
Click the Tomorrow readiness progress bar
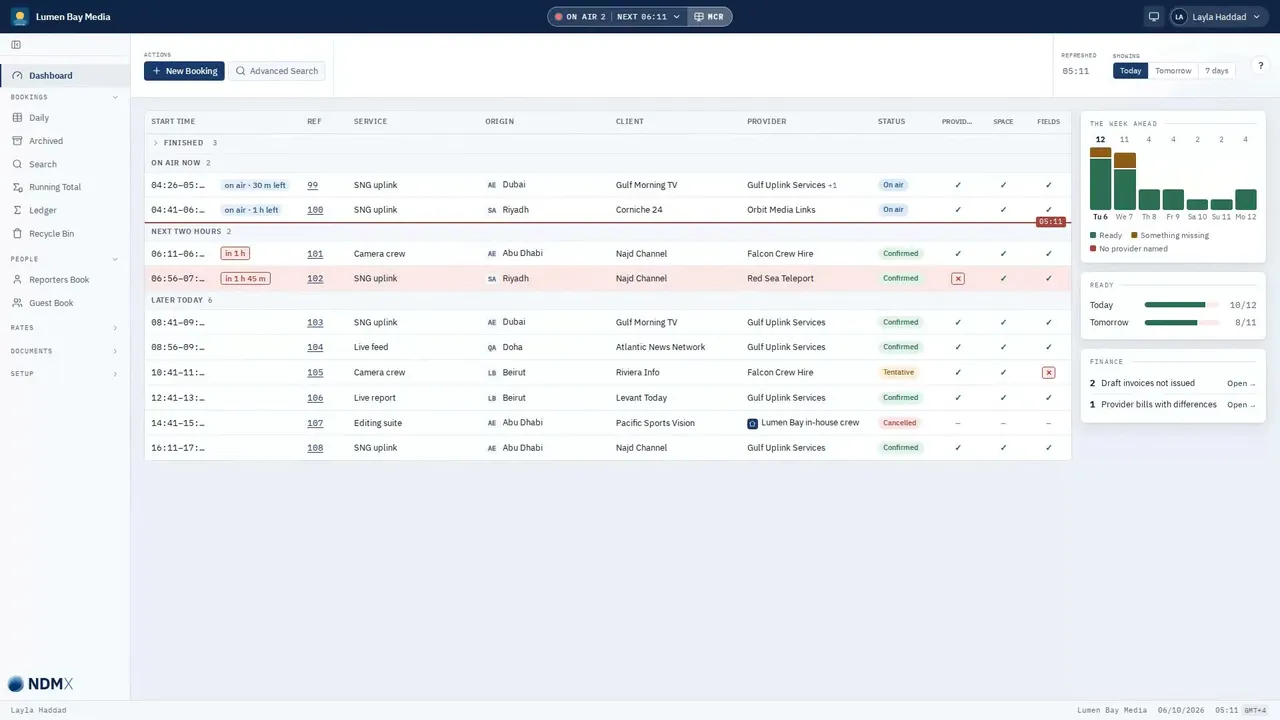(1182, 323)
